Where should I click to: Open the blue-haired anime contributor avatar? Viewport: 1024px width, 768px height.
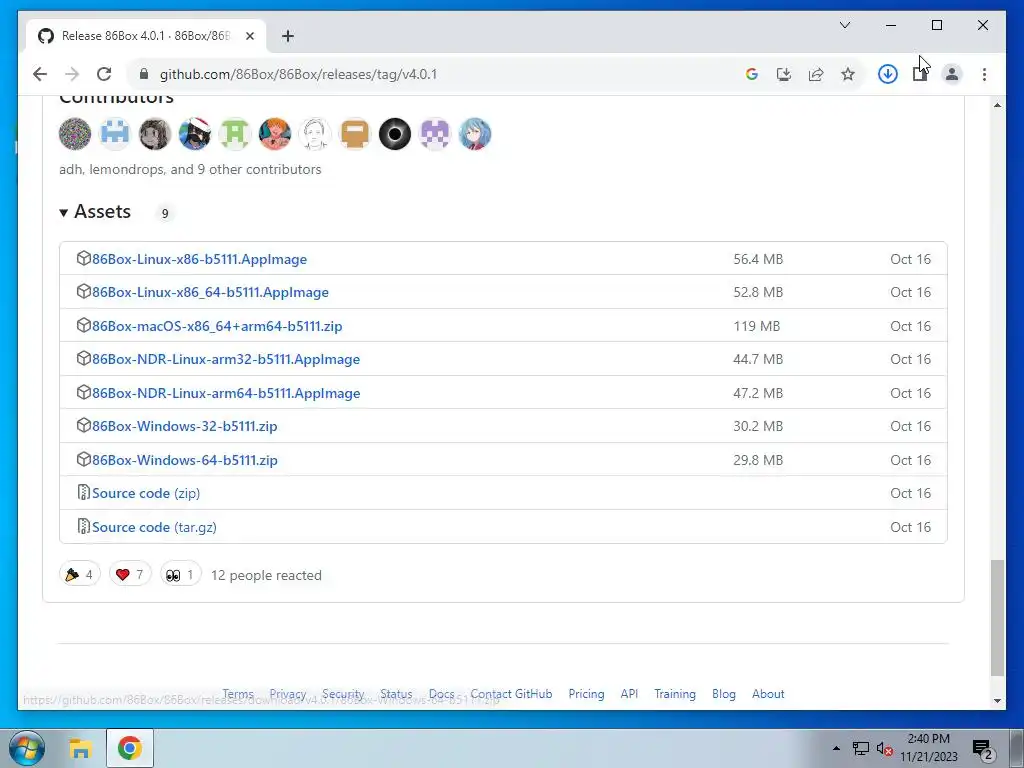click(x=475, y=134)
